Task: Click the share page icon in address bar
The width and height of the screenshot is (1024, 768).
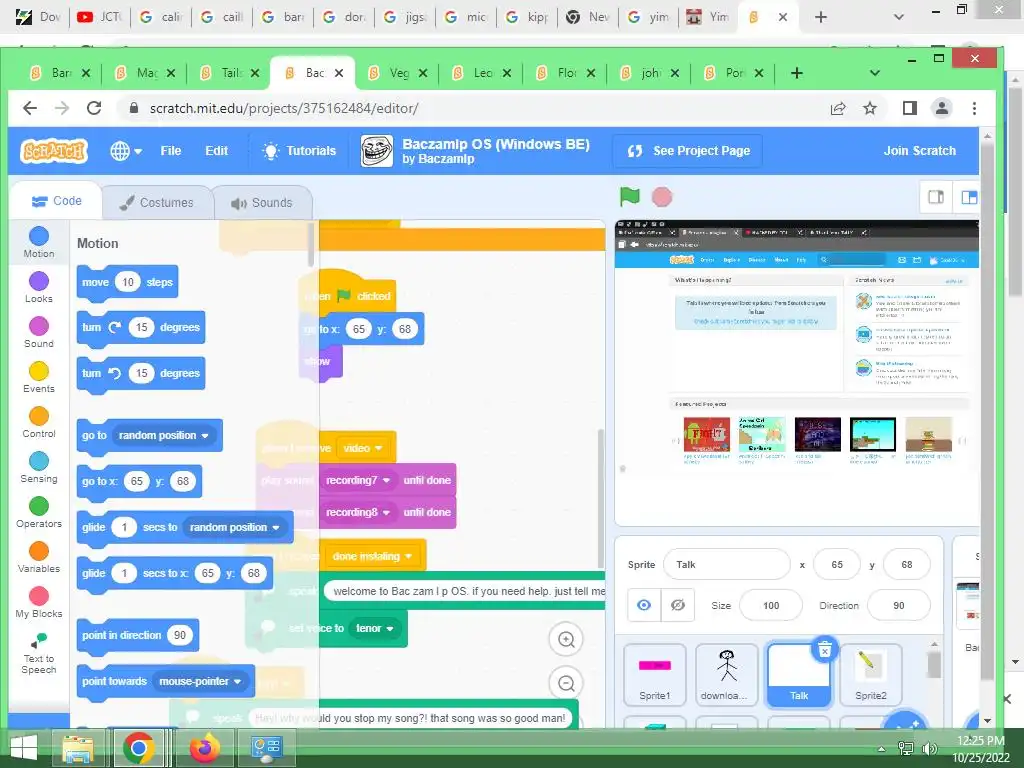Action: [838, 108]
